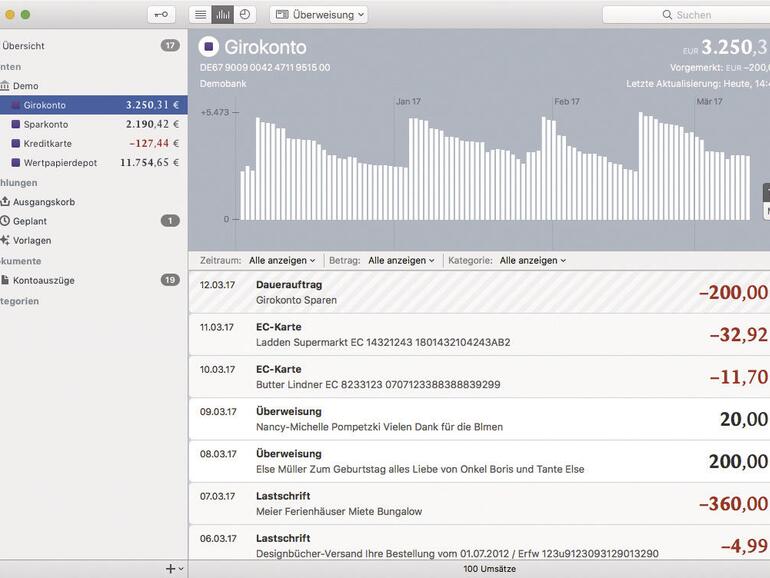This screenshot has height=578, width=770.
Task: Open Vorlagen templates
Action: pyautogui.click(x=93, y=240)
